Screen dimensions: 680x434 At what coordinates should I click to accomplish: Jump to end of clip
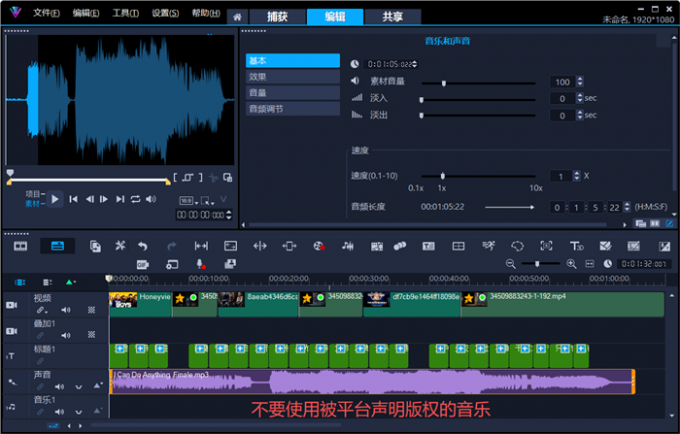coord(120,199)
